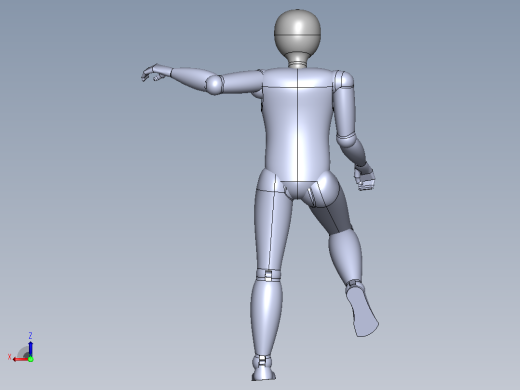The width and height of the screenshot is (520, 390).
Task: Select the outstretched arm's elbow ball joint
Action: 214,85
